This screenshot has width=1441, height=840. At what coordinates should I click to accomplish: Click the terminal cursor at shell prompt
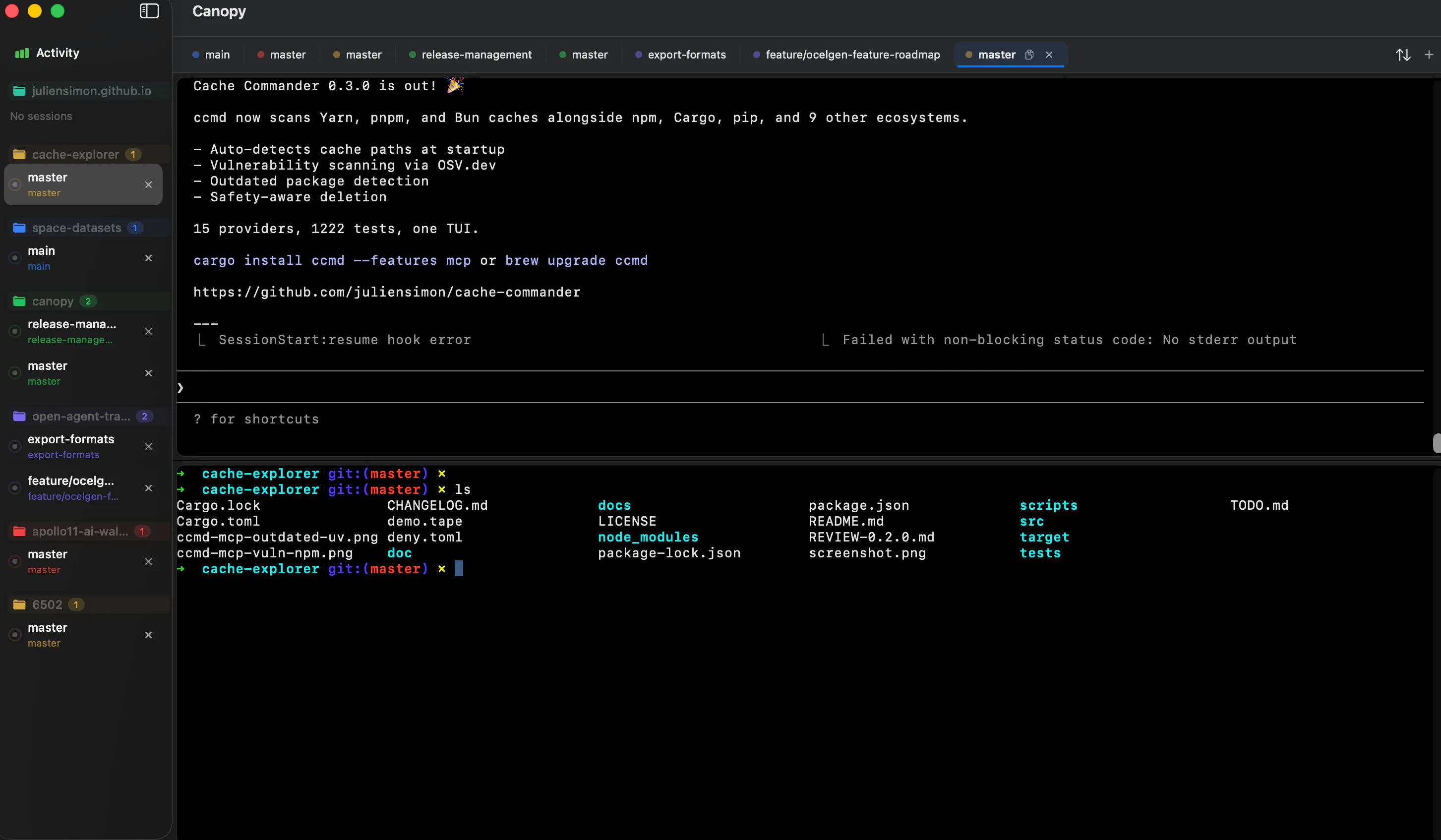pyautogui.click(x=459, y=568)
